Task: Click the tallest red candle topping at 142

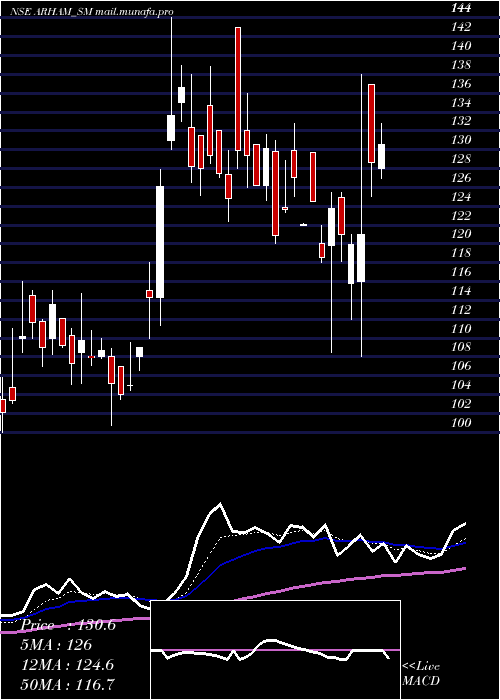Action: [238, 88]
